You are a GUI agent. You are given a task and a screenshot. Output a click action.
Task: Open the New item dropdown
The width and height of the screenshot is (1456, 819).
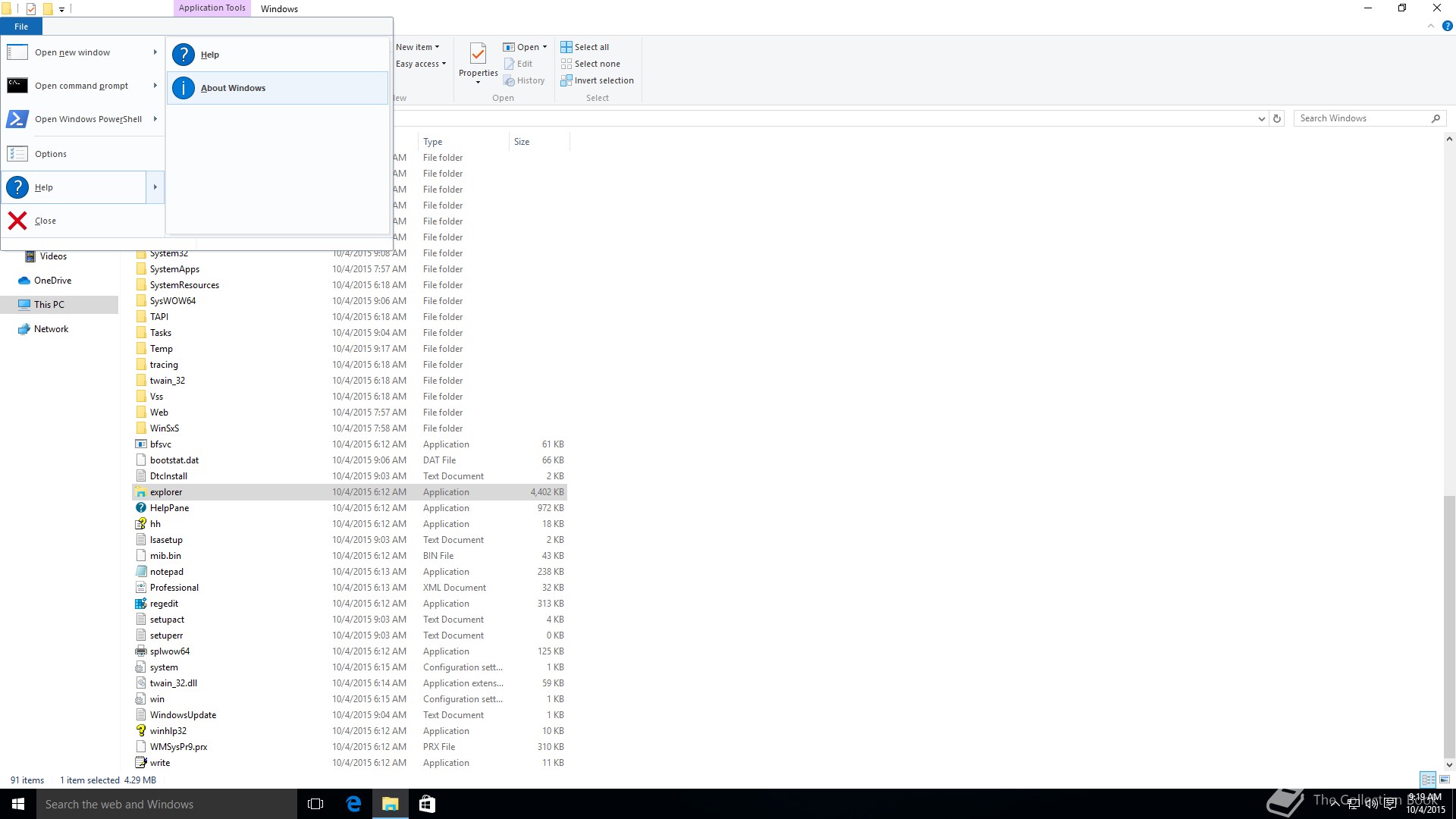pos(417,47)
